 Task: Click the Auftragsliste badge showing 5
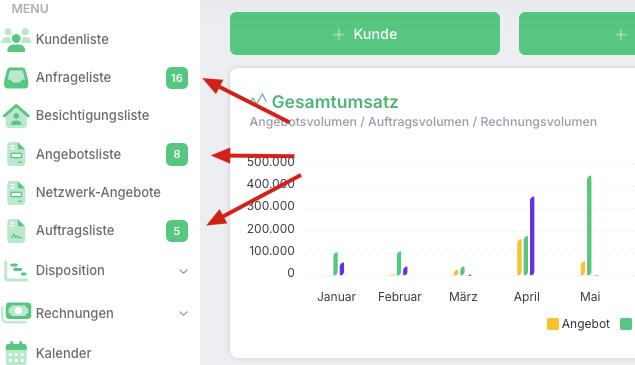[x=177, y=231]
